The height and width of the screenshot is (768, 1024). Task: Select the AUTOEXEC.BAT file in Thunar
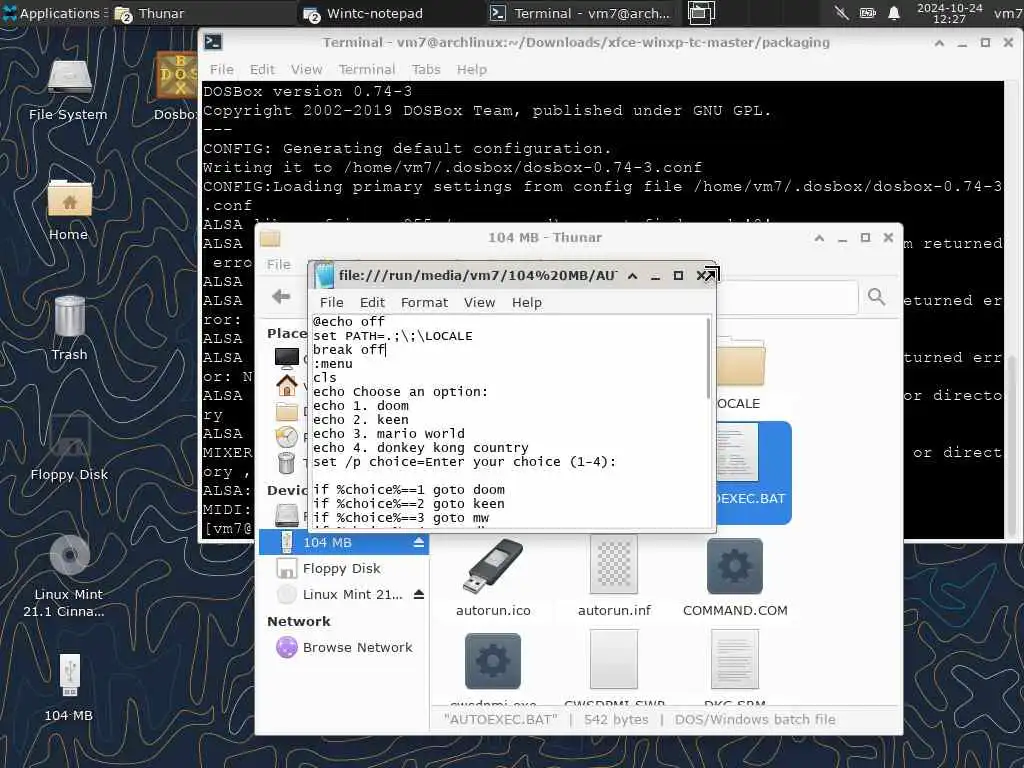(x=754, y=473)
